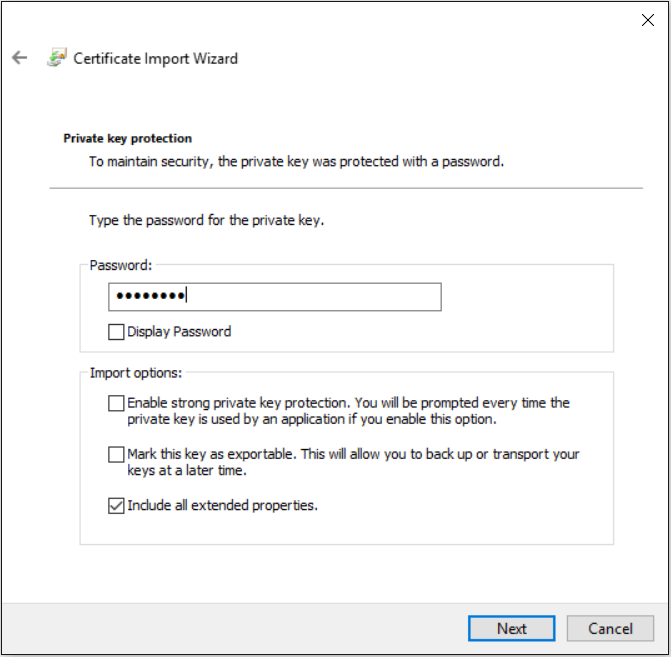The image size is (671, 657).
Task: Click the 'Import options:' group label
Action: pyautogui.click(x=136, y=373)
